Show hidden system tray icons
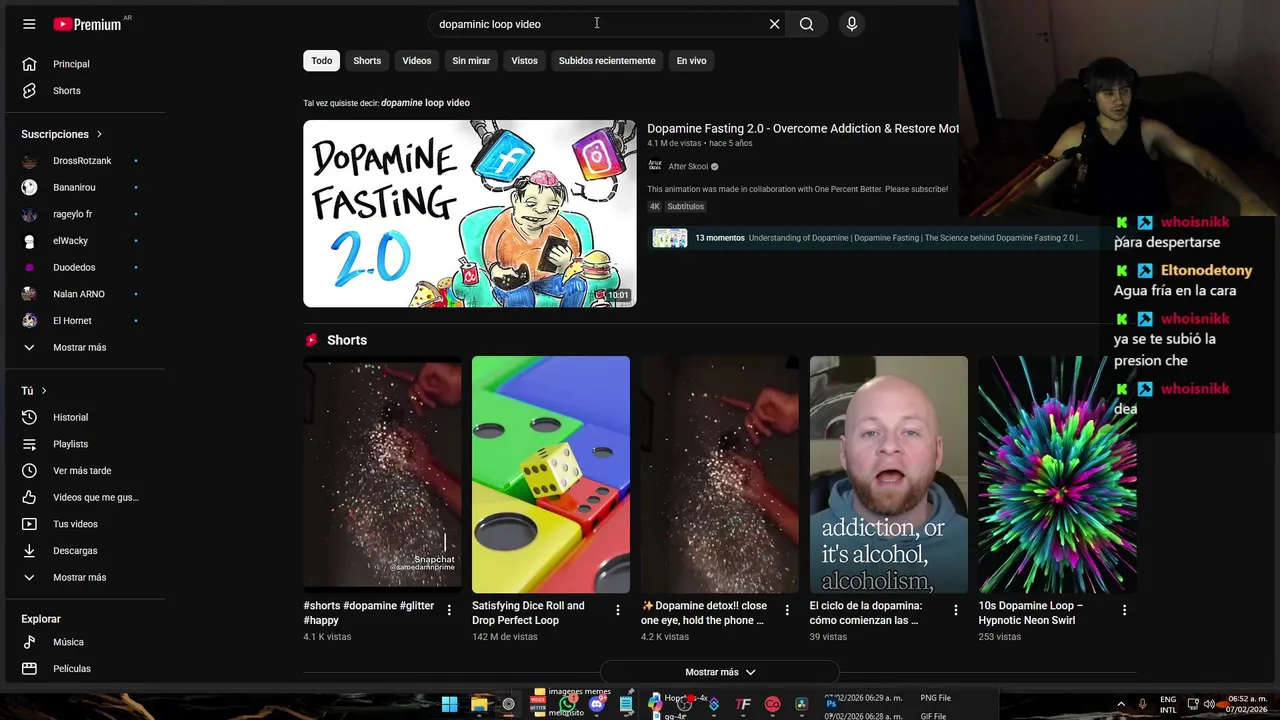The image size is (1280, 720). 1120,704
